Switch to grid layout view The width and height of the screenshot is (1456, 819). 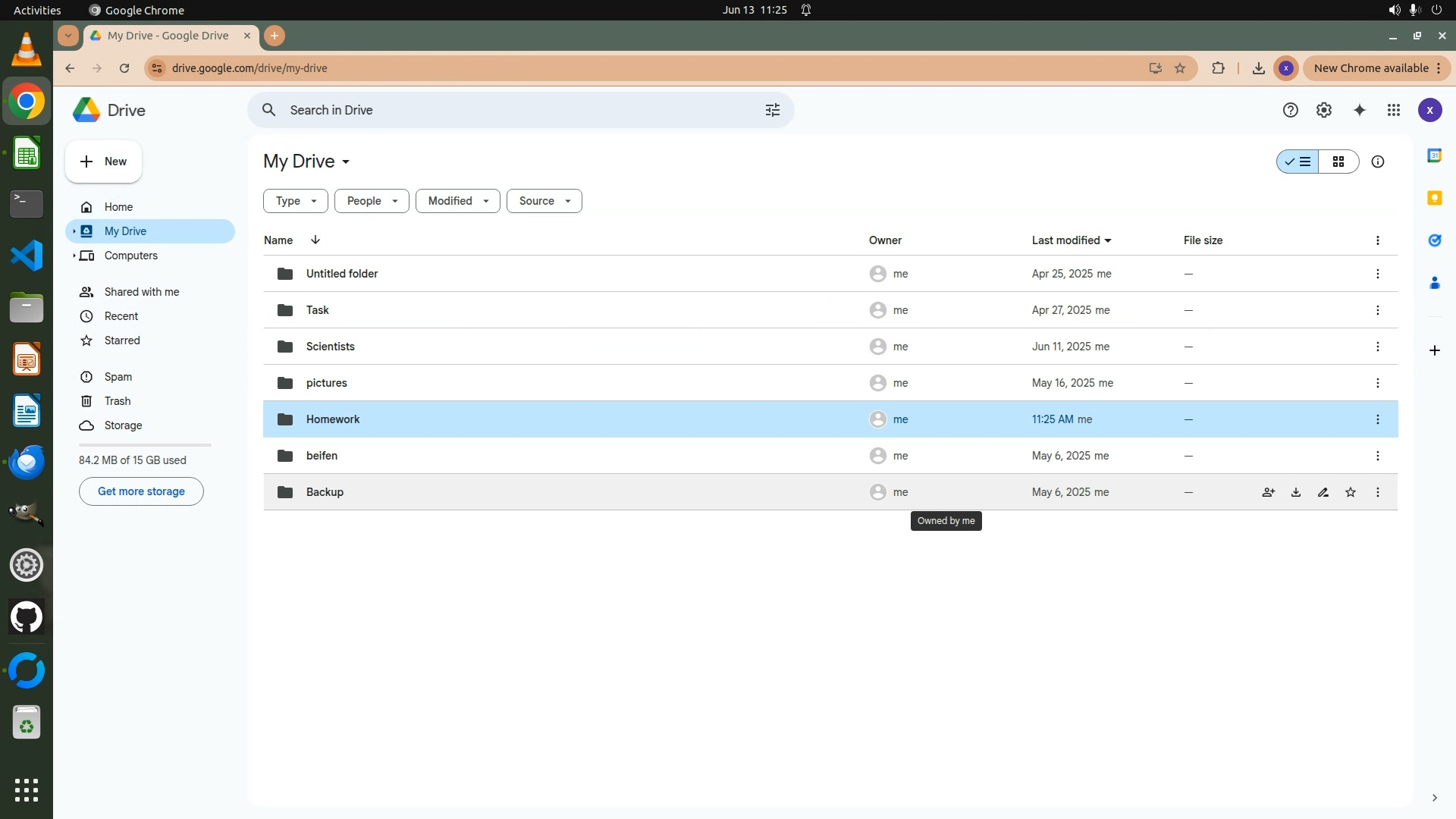1338,162
